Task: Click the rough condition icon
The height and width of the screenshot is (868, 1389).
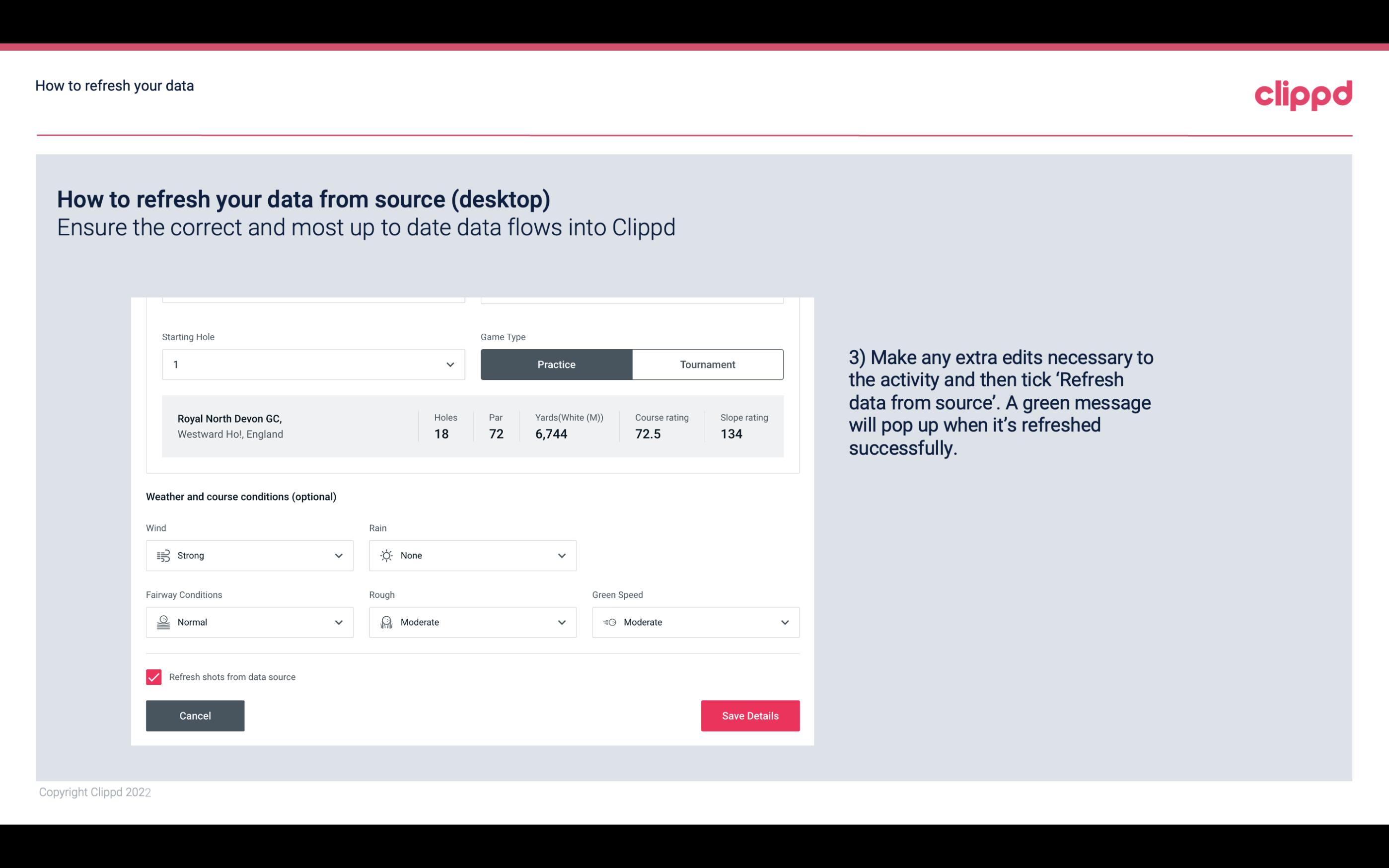Action: [386, 622]
